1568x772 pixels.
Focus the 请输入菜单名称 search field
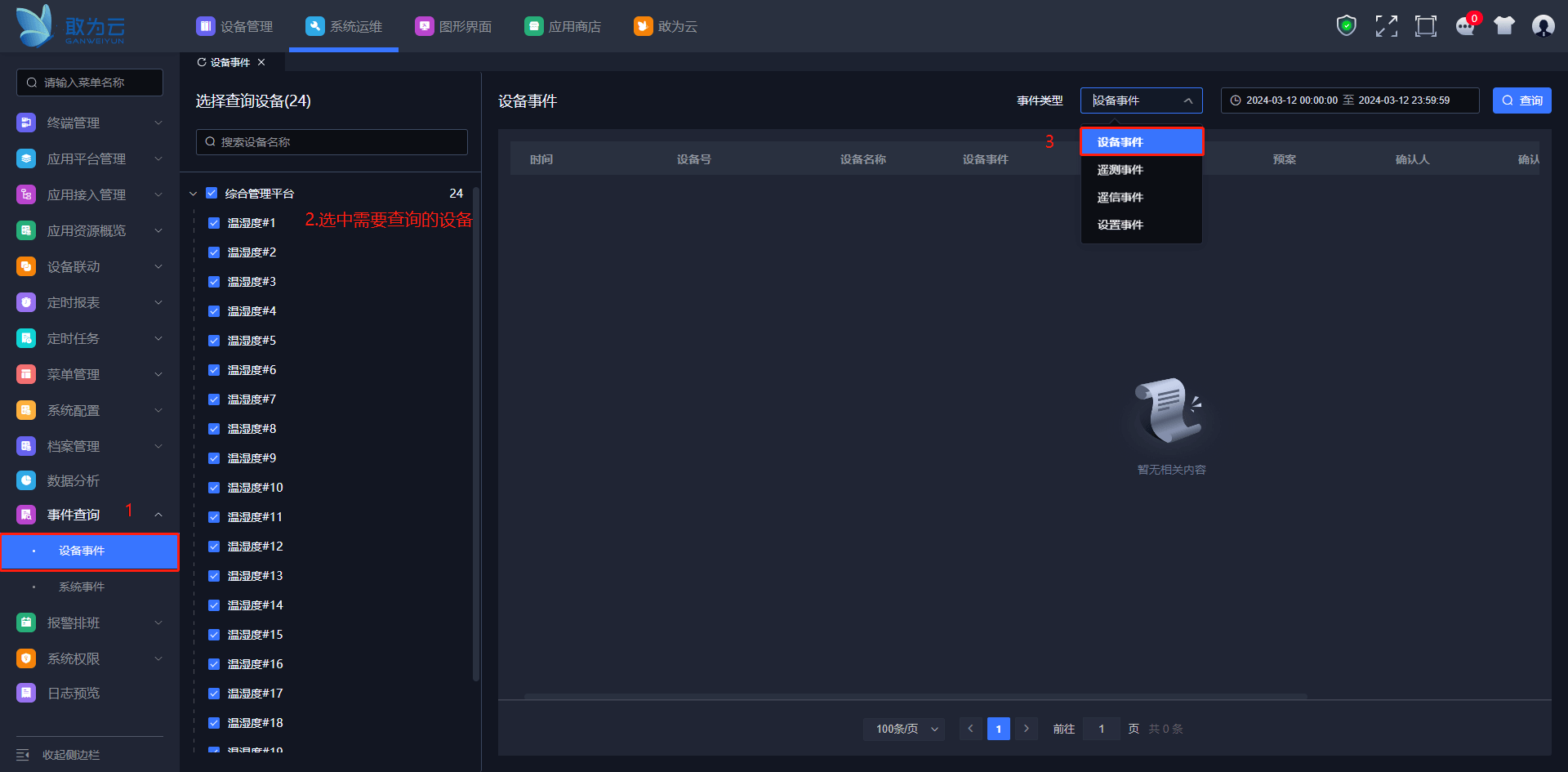(x=90, y=83)
